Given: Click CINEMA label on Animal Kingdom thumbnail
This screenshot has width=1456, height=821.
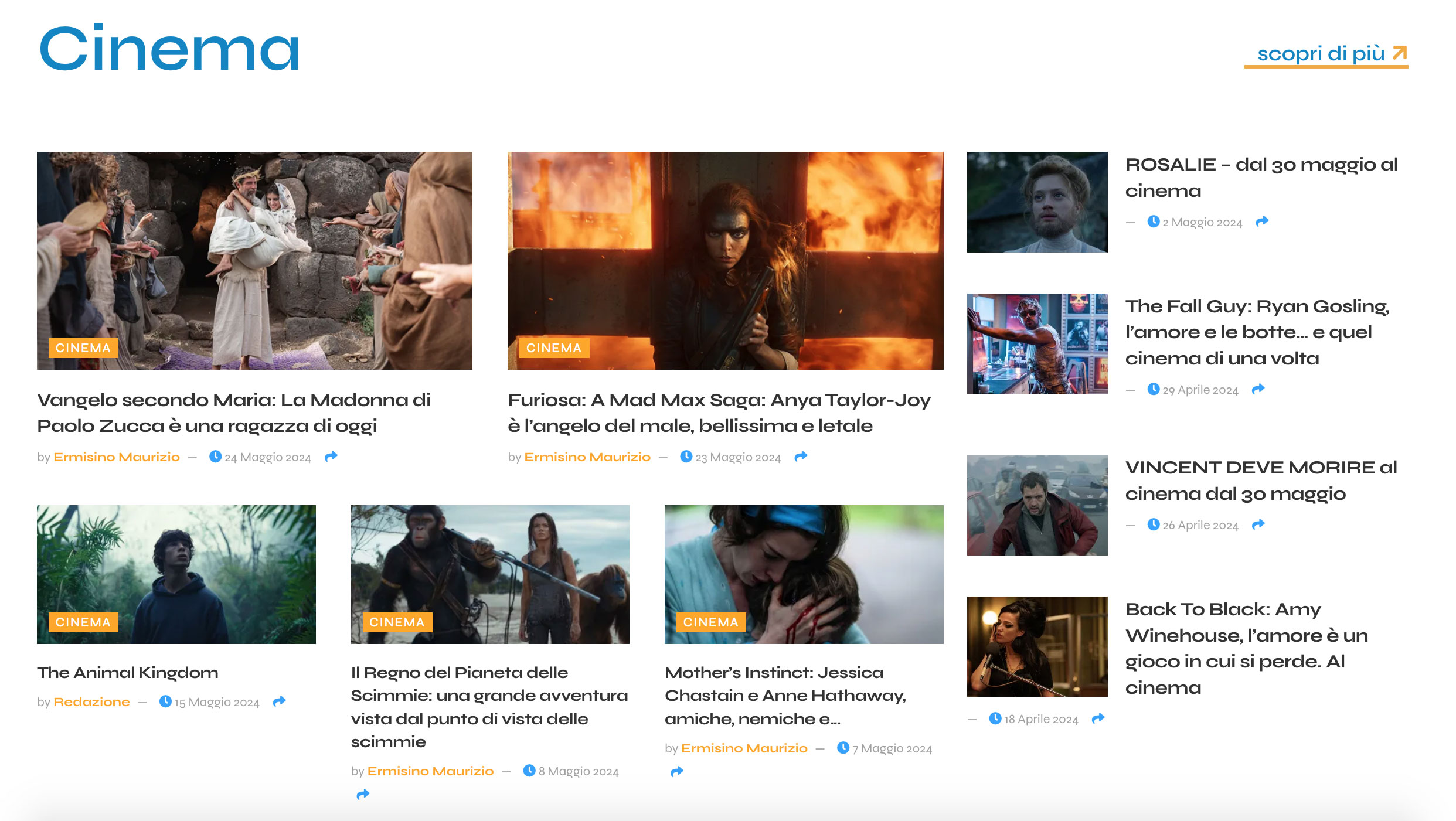Looking at the screenshot, I should (83, 622).
